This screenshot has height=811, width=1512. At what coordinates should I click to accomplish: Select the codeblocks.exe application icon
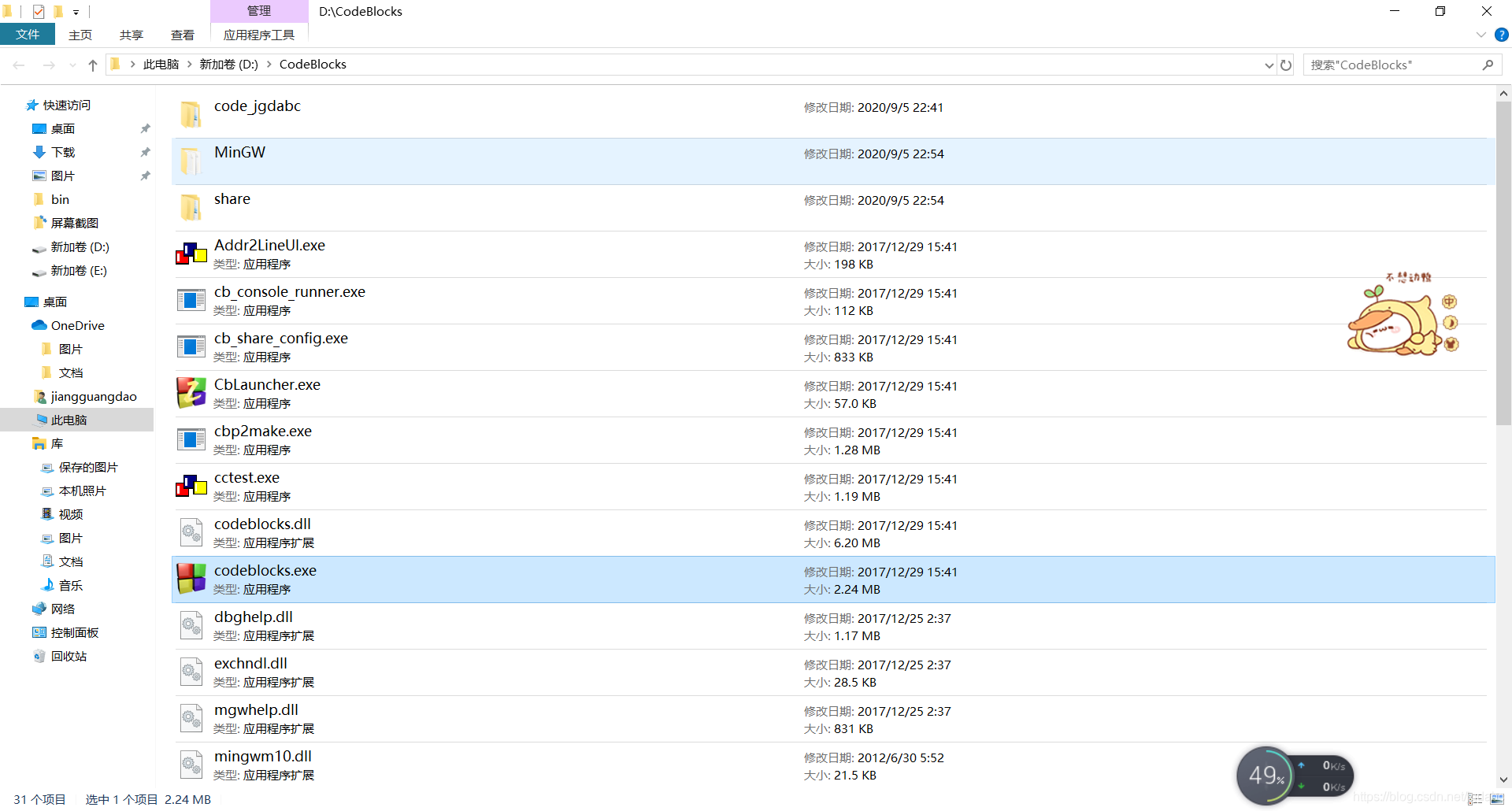[191, 579]
